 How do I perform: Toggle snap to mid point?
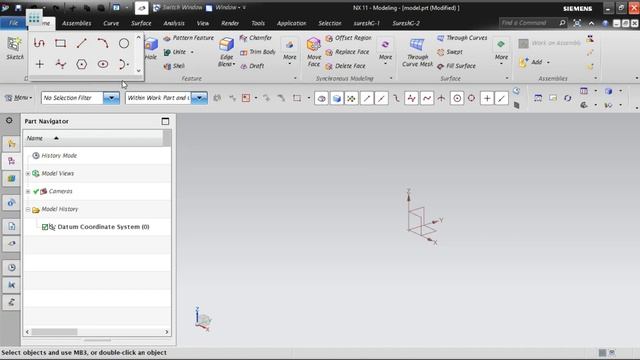click(382, 98)
